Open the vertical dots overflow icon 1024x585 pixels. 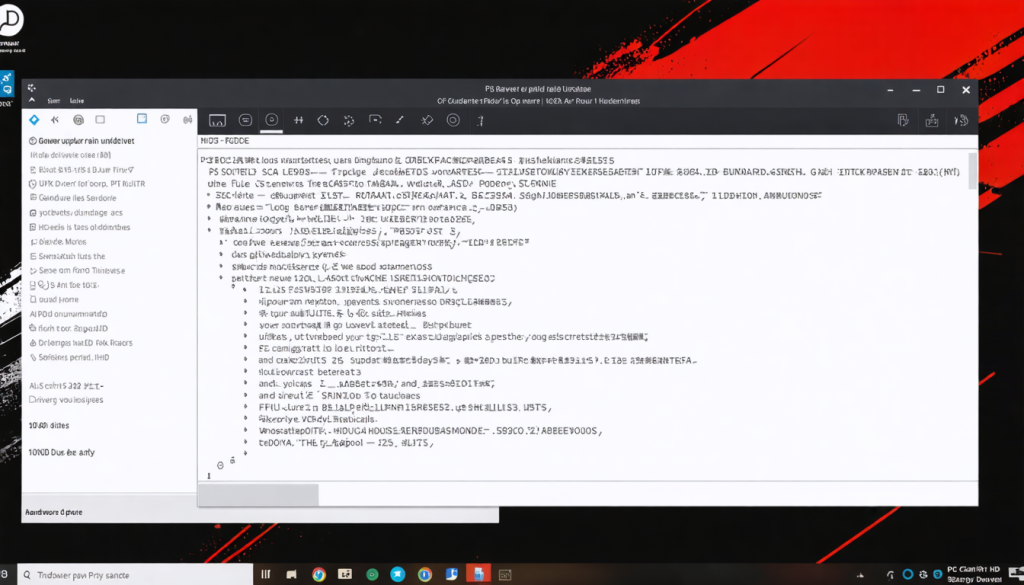(481, 120)
